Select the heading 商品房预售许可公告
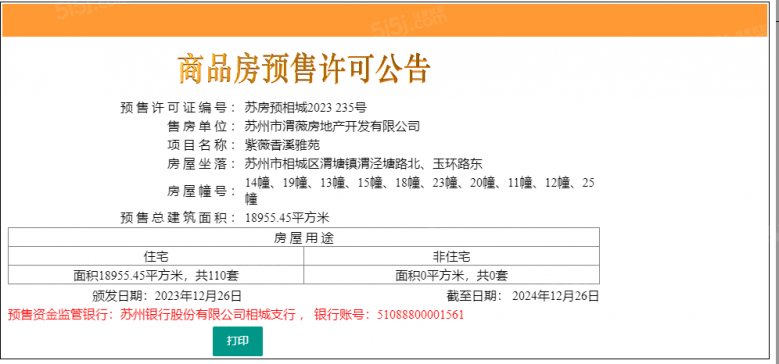Screen dimensions: 779x364 304,69
